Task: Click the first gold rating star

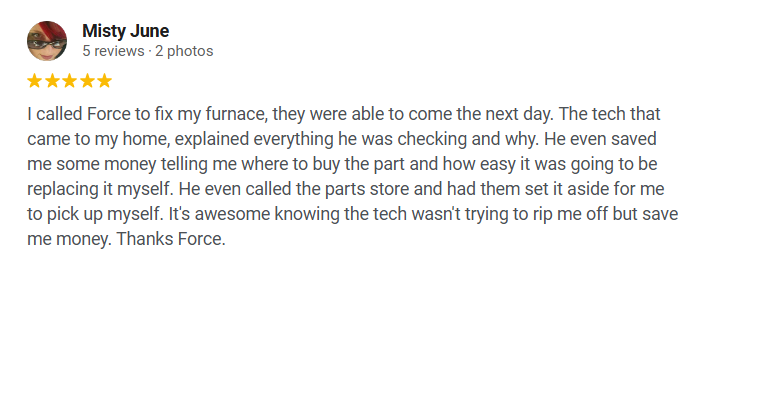Action: click(34, 81)
